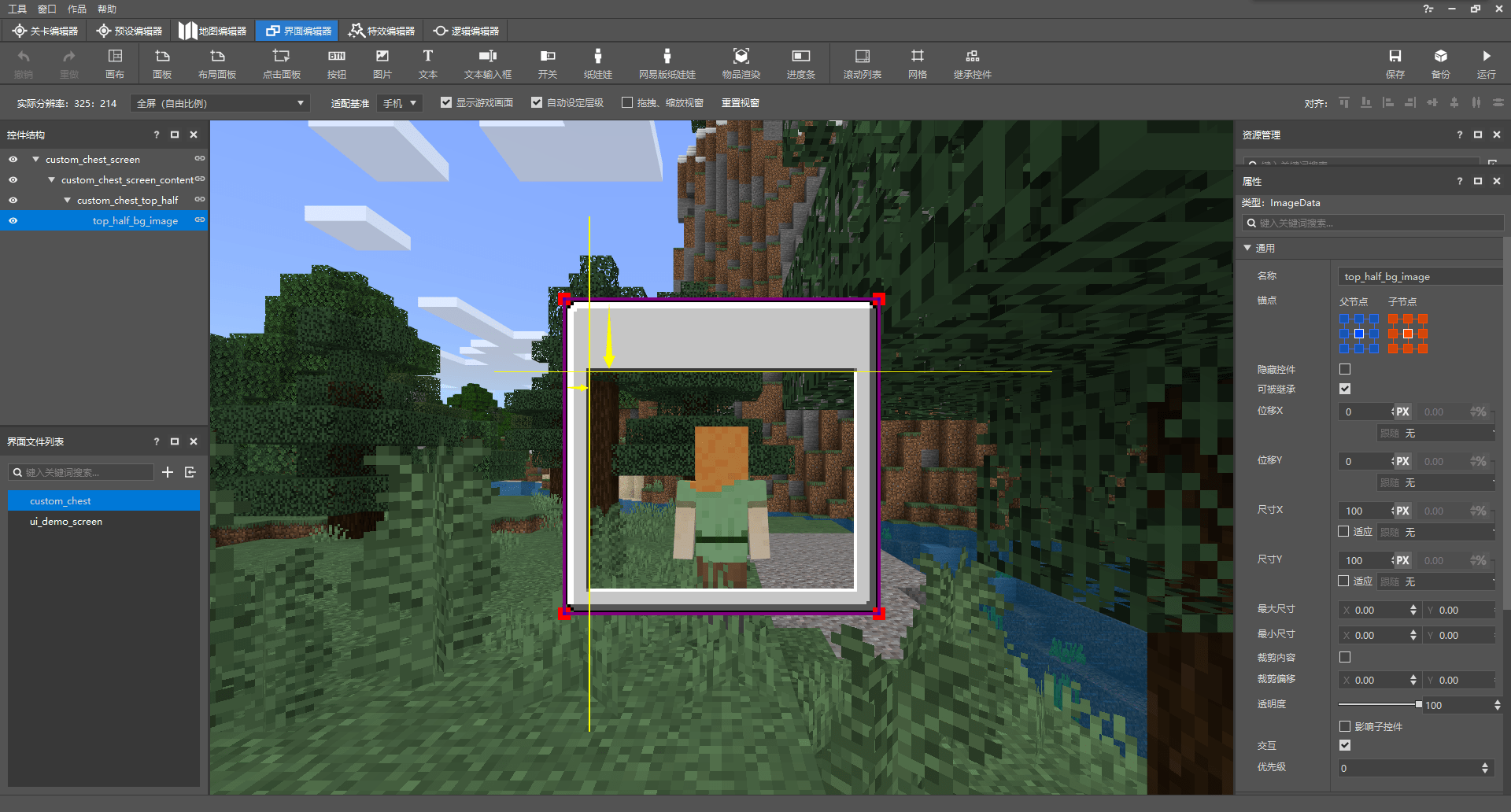Open the 帮助 menu
Screen dimensions: 1511x812
tap(107, 9)
